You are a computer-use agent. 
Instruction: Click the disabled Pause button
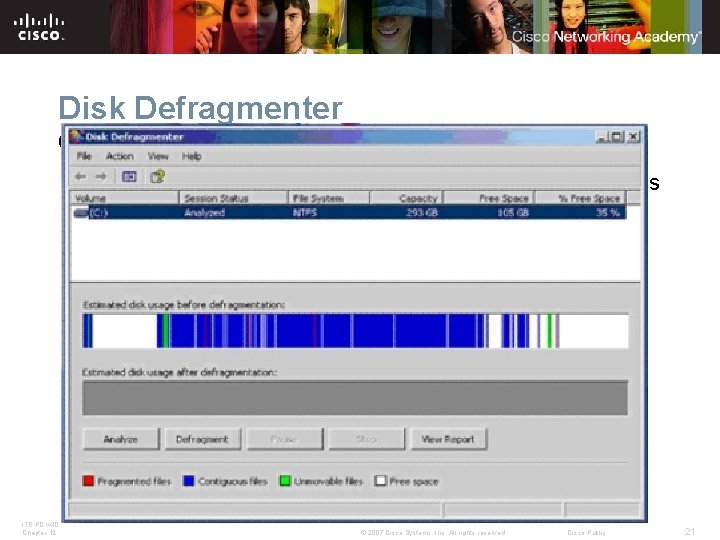(x=285, y=439)
